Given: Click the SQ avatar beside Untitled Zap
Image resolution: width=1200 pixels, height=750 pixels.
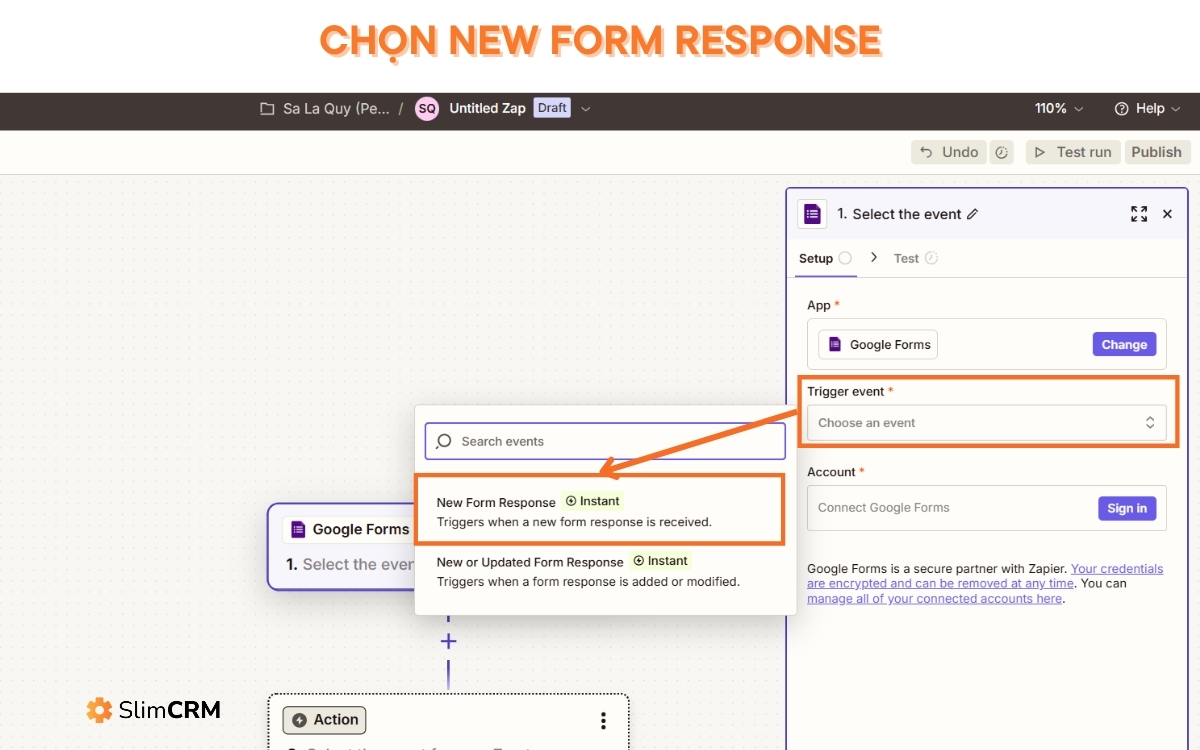Looking at the screenshot, I should coord(427,108).
